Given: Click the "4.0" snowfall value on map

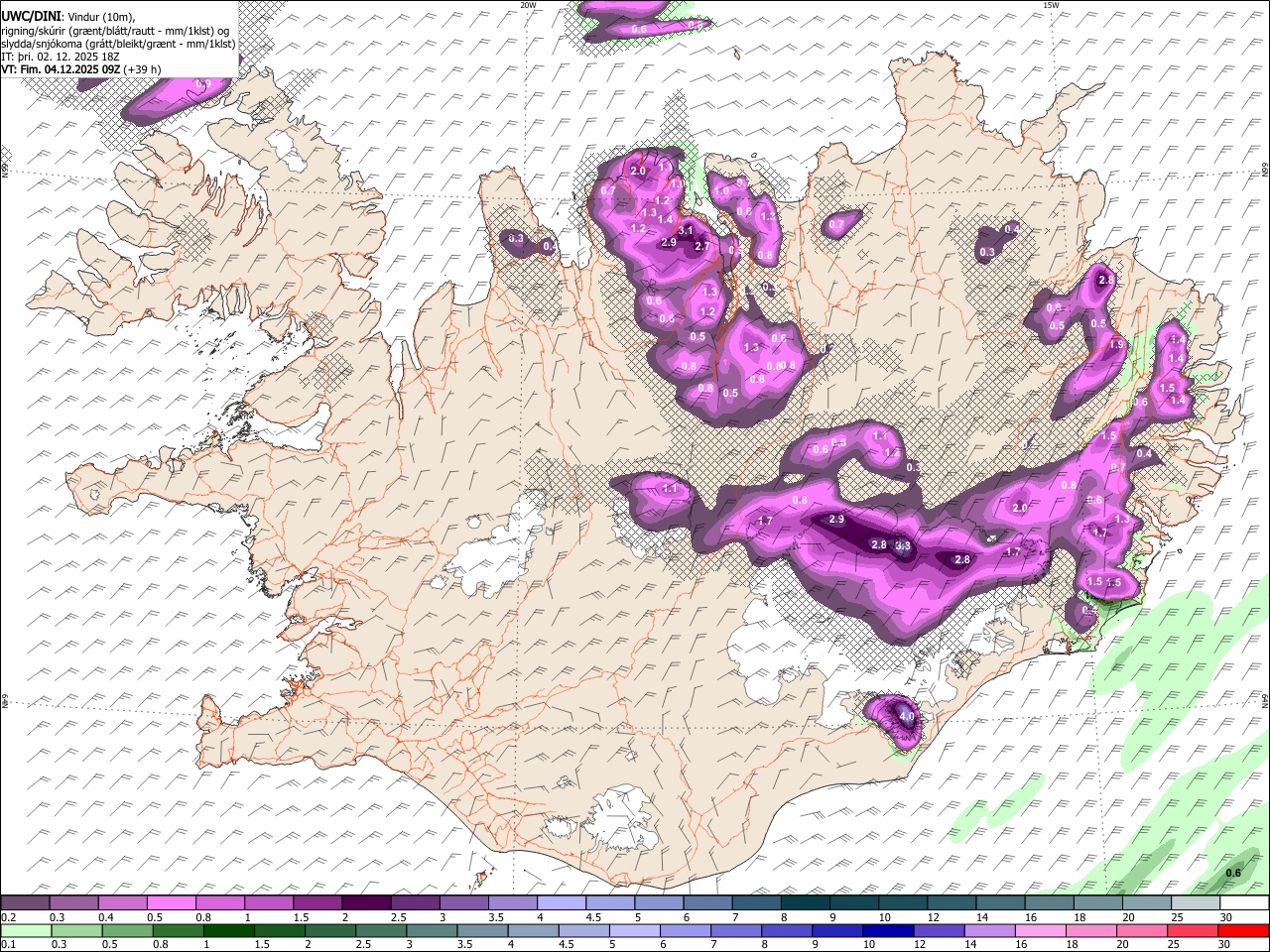Looking at the screenshot, I should [x=906, y=716].
